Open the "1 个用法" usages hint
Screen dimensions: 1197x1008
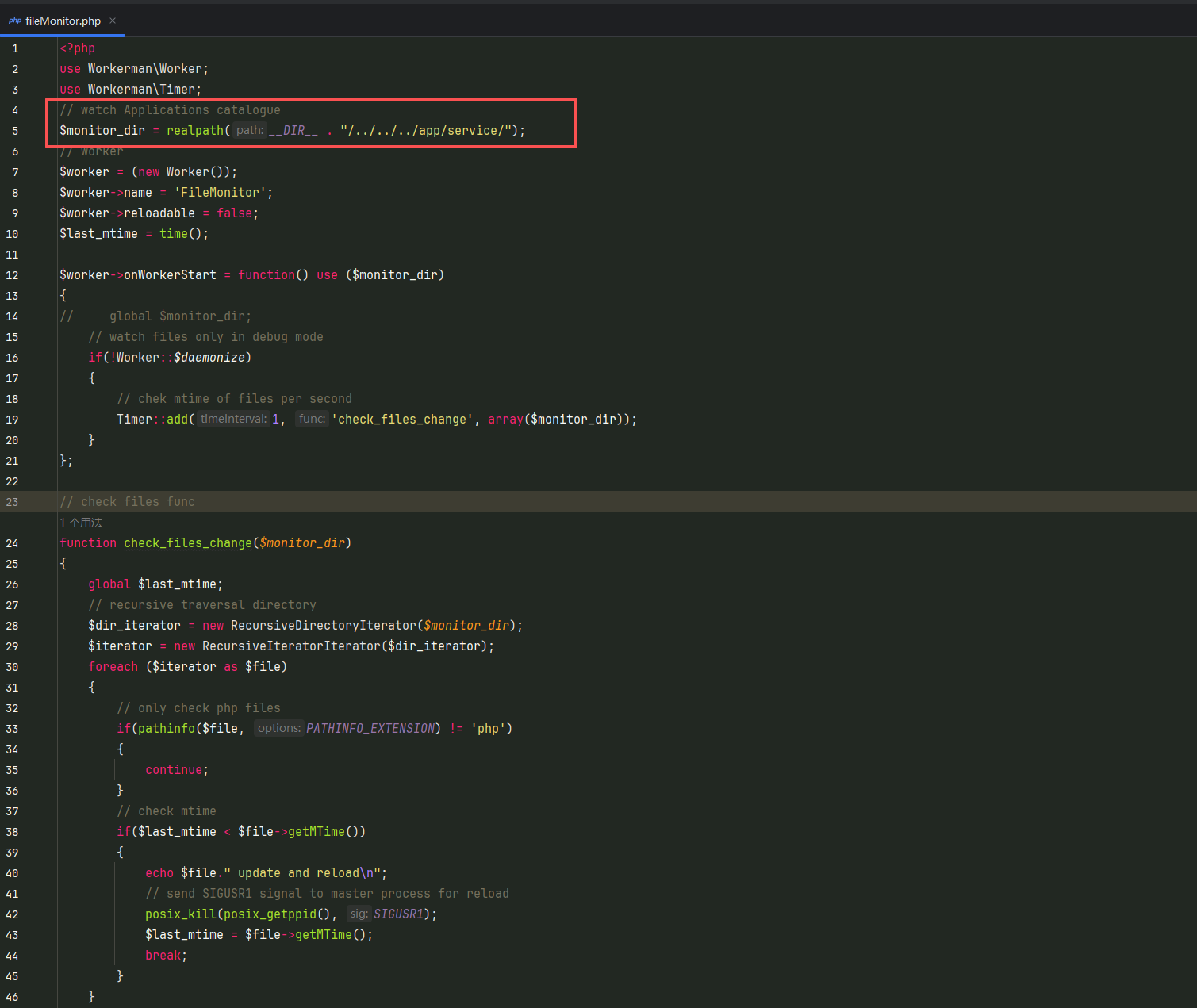[81, 523]
